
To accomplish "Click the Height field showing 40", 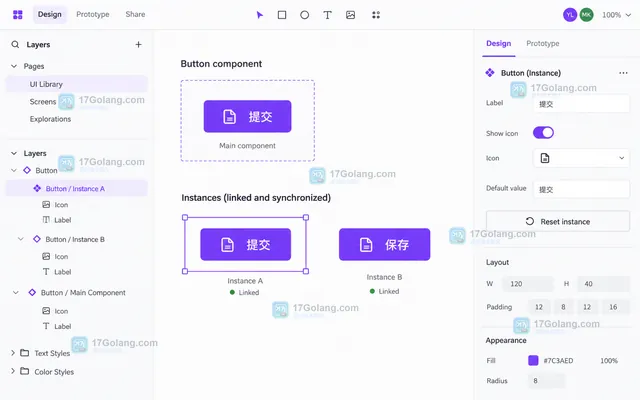I will pos(603,284).
